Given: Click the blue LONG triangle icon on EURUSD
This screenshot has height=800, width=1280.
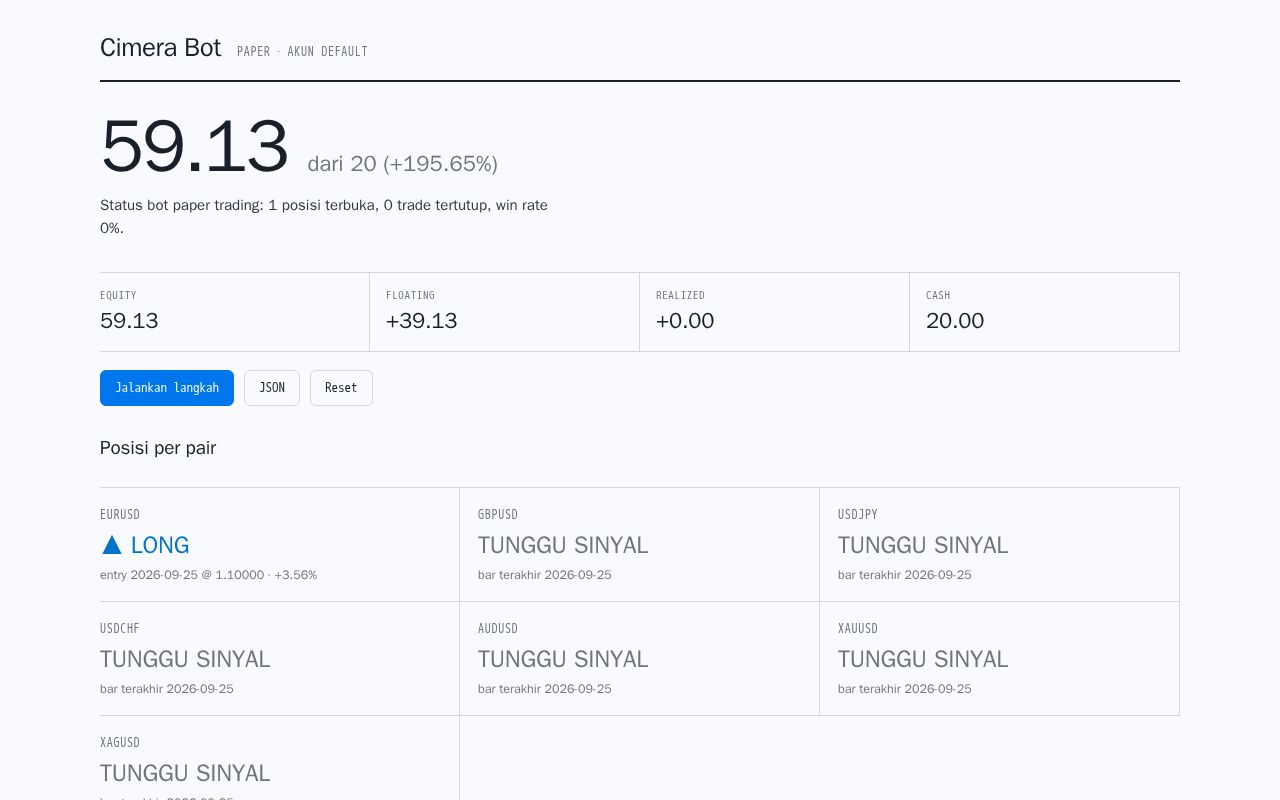Looking at the screenshot, I should click(x=112, y=545).
